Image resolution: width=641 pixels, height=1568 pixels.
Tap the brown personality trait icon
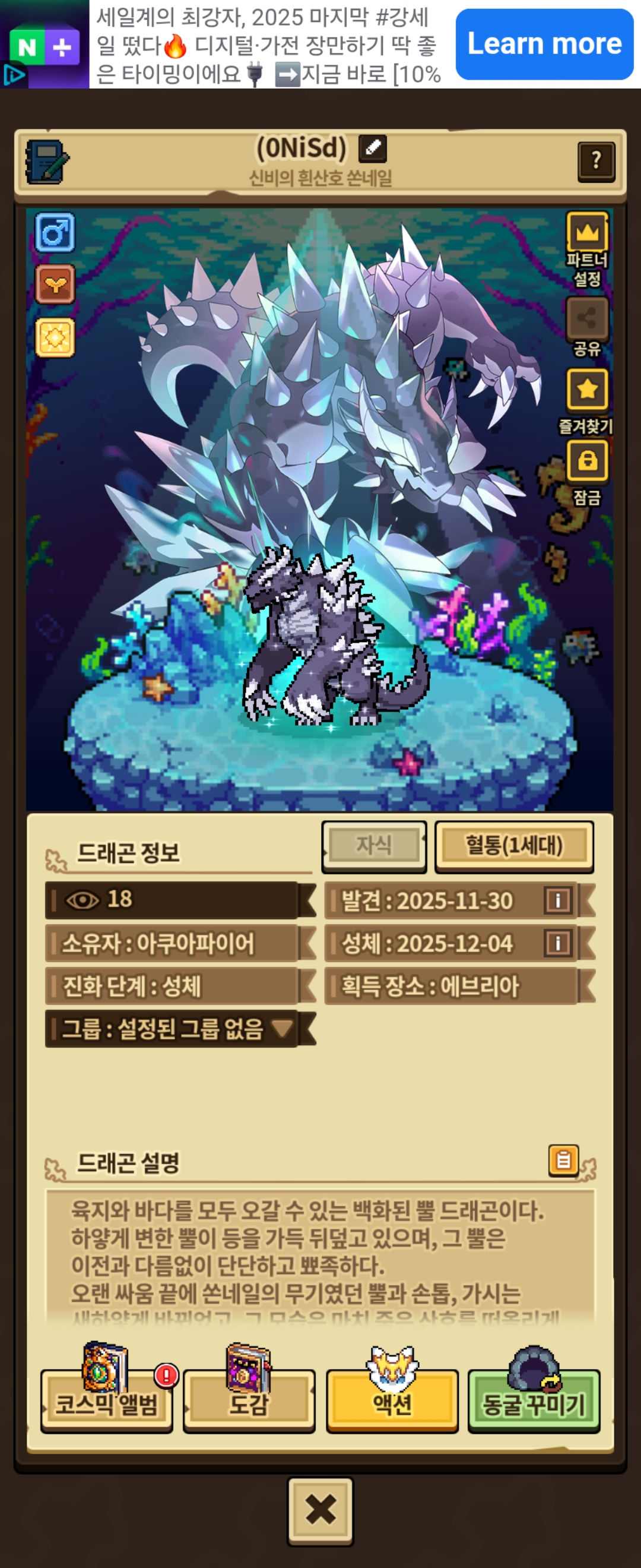(x=55, y=284)
